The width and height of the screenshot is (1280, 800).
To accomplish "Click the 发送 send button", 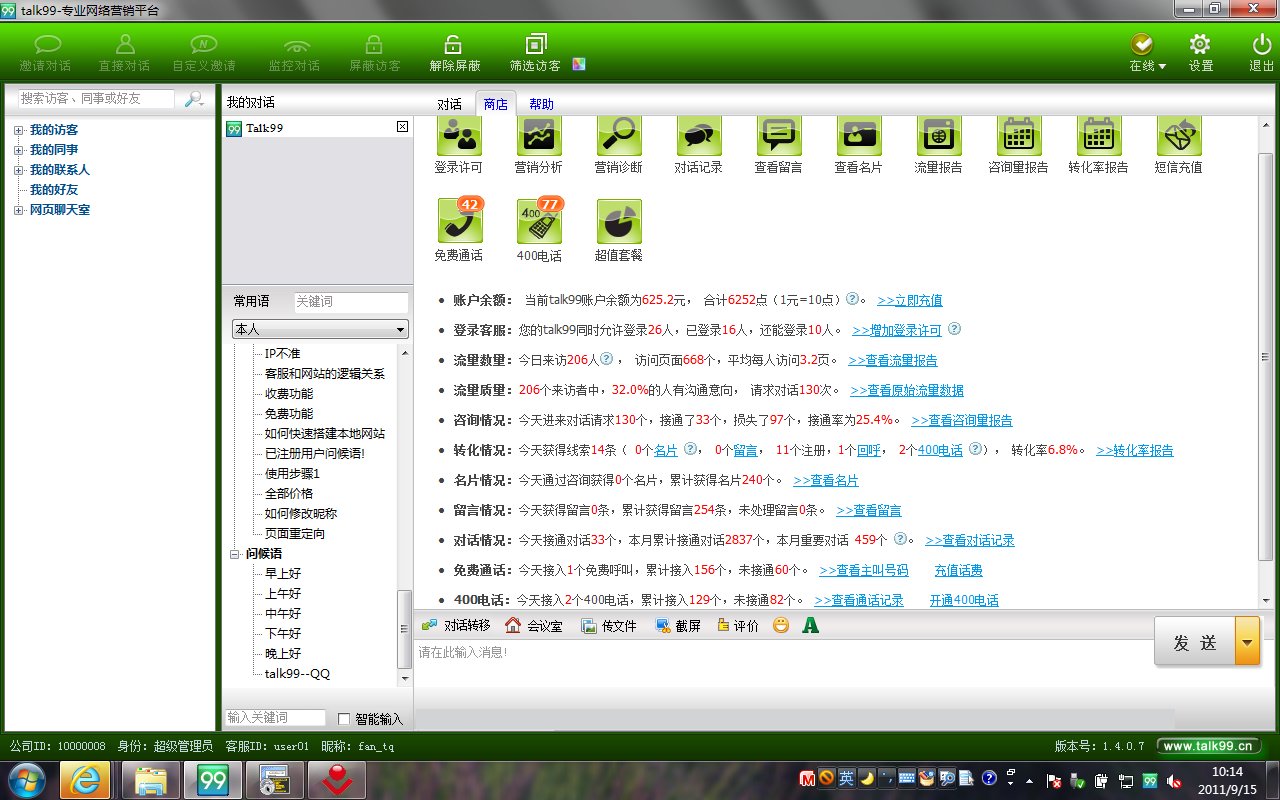I will click(1195, 641).
